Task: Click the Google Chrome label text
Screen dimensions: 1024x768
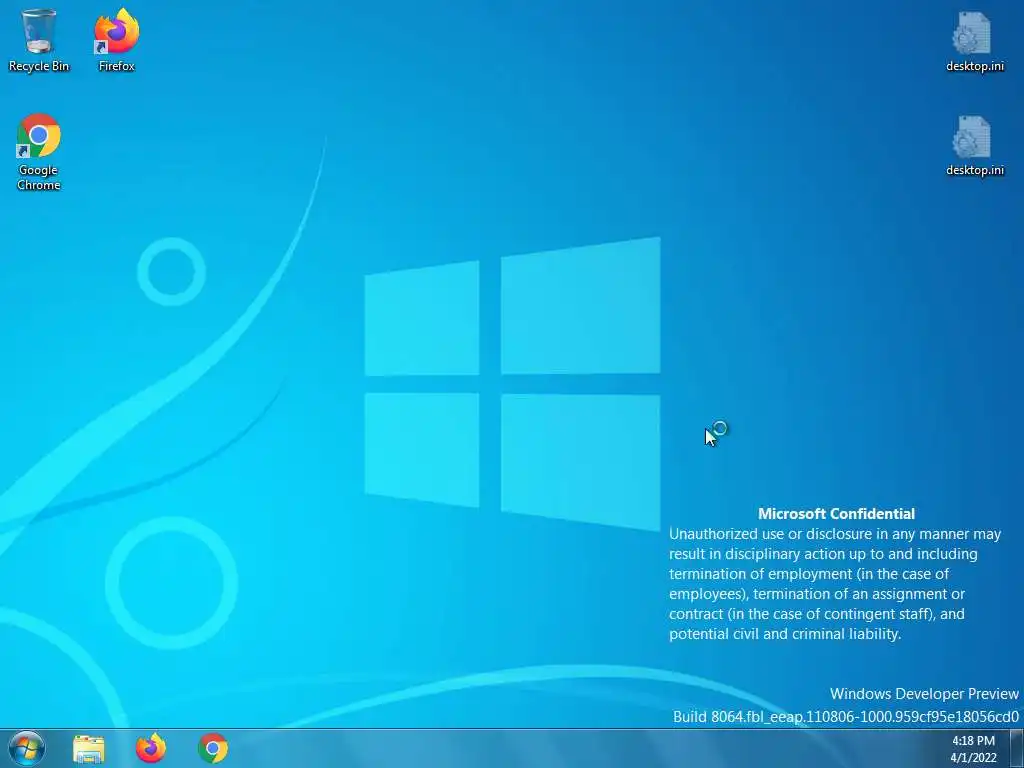Action: pos(39,177)
